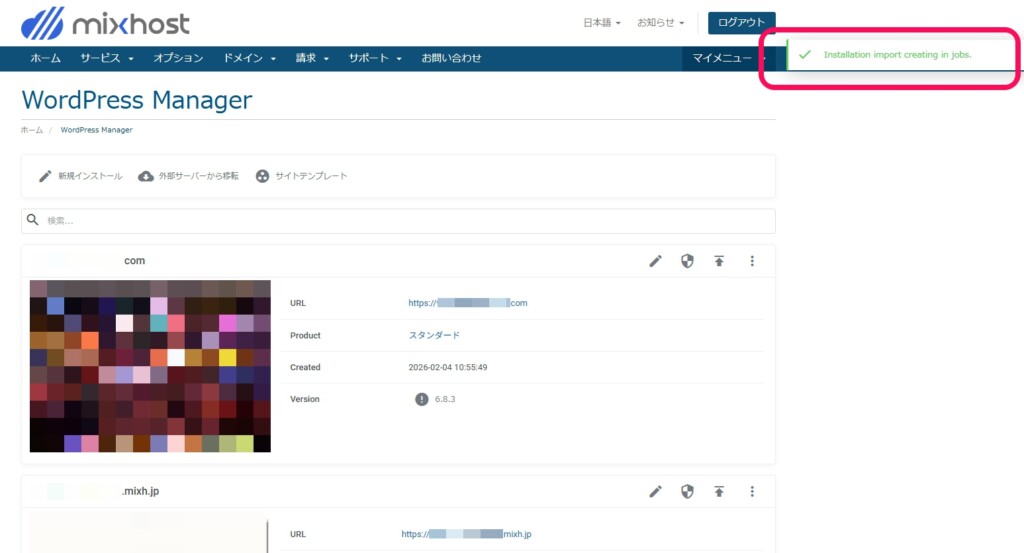Screen dimensions: 1024x553
Task: Expand the ドメイン menu
Action: click(x=249, y=58)
